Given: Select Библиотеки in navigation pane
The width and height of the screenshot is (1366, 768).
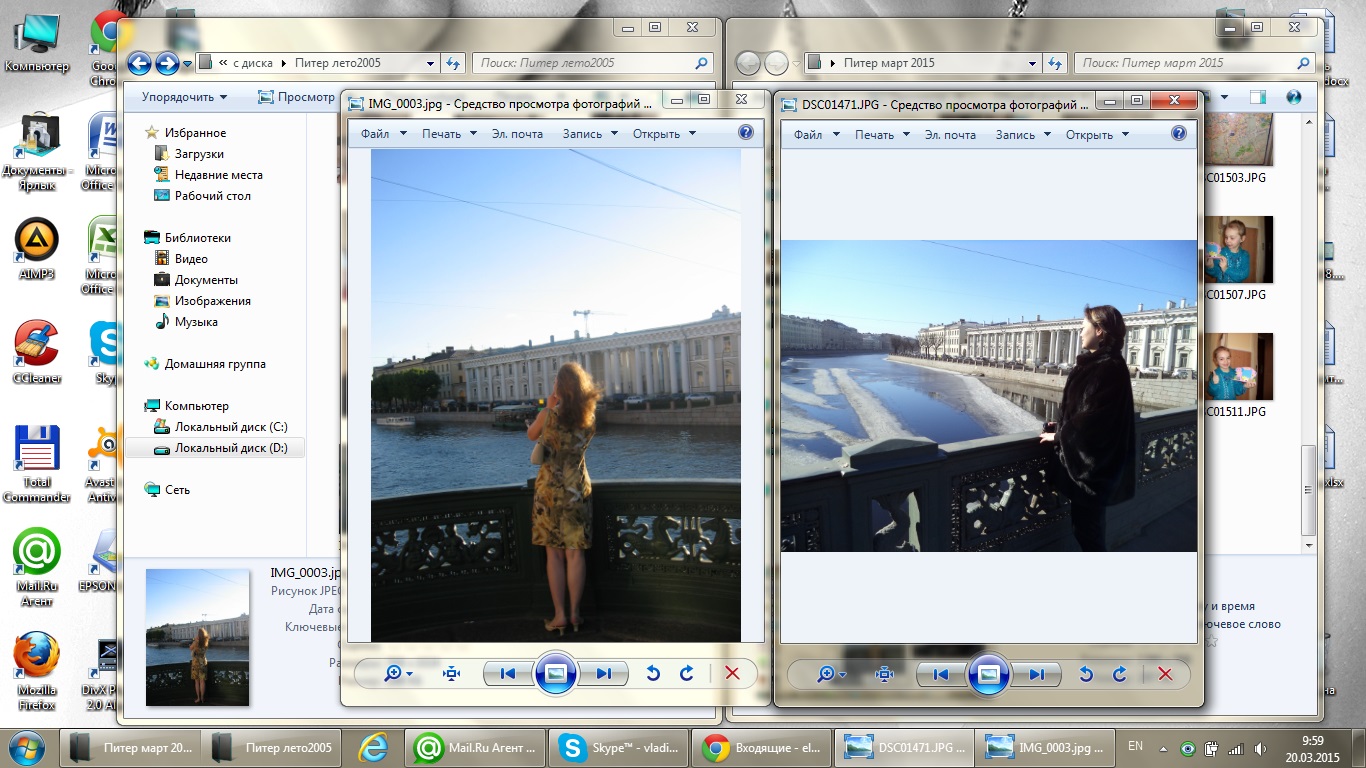Looking at the screenshot, I should click(x=187, y=238).
